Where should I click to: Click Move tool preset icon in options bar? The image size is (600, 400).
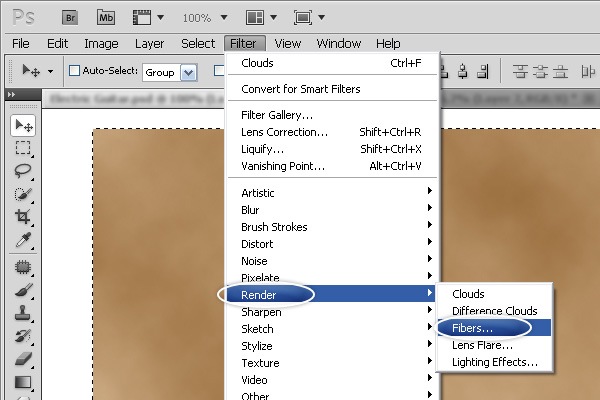coord(31,71)
